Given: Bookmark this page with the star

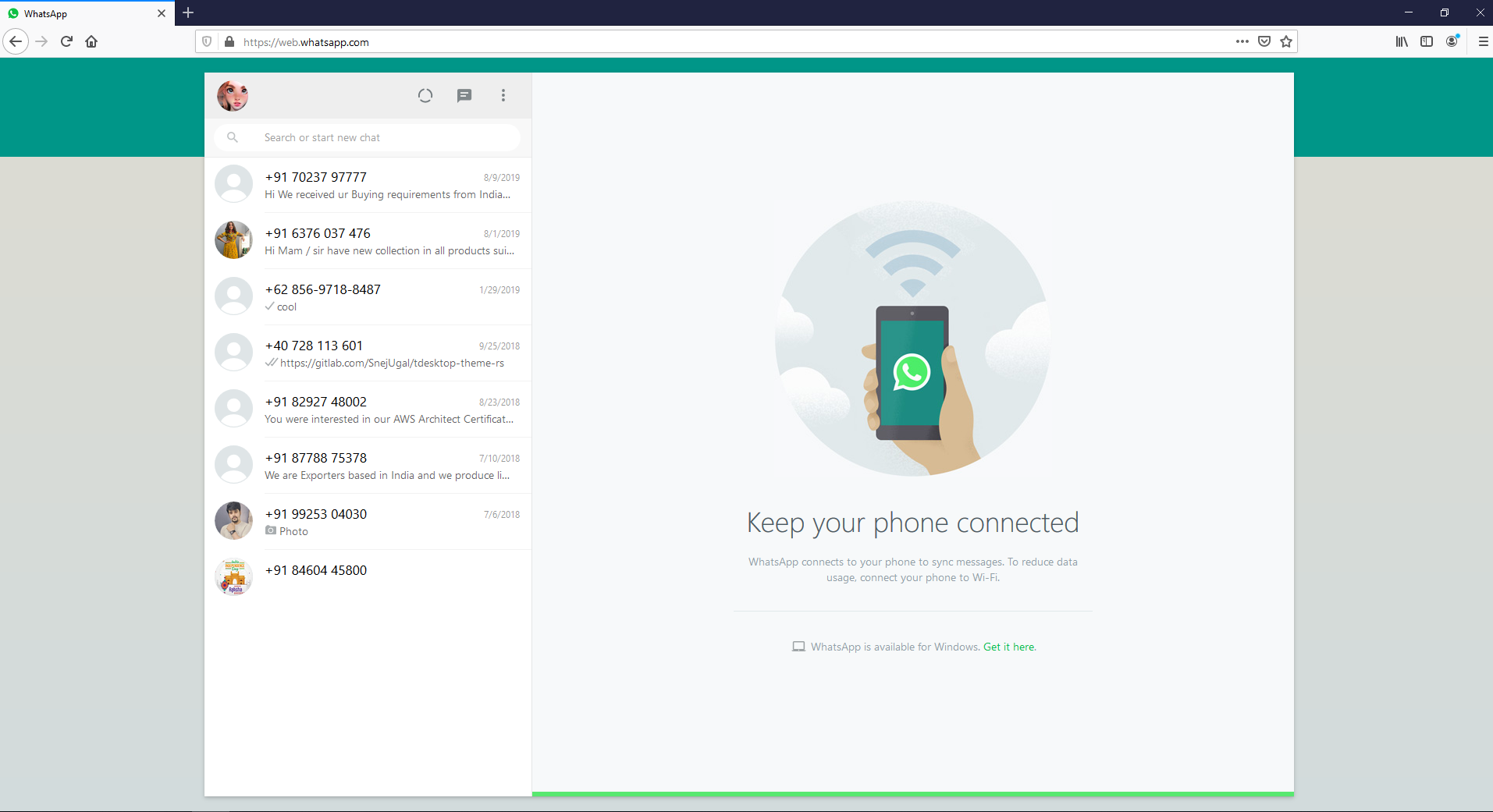Looking at the screenshot, I should click(x=1285, y=41).
